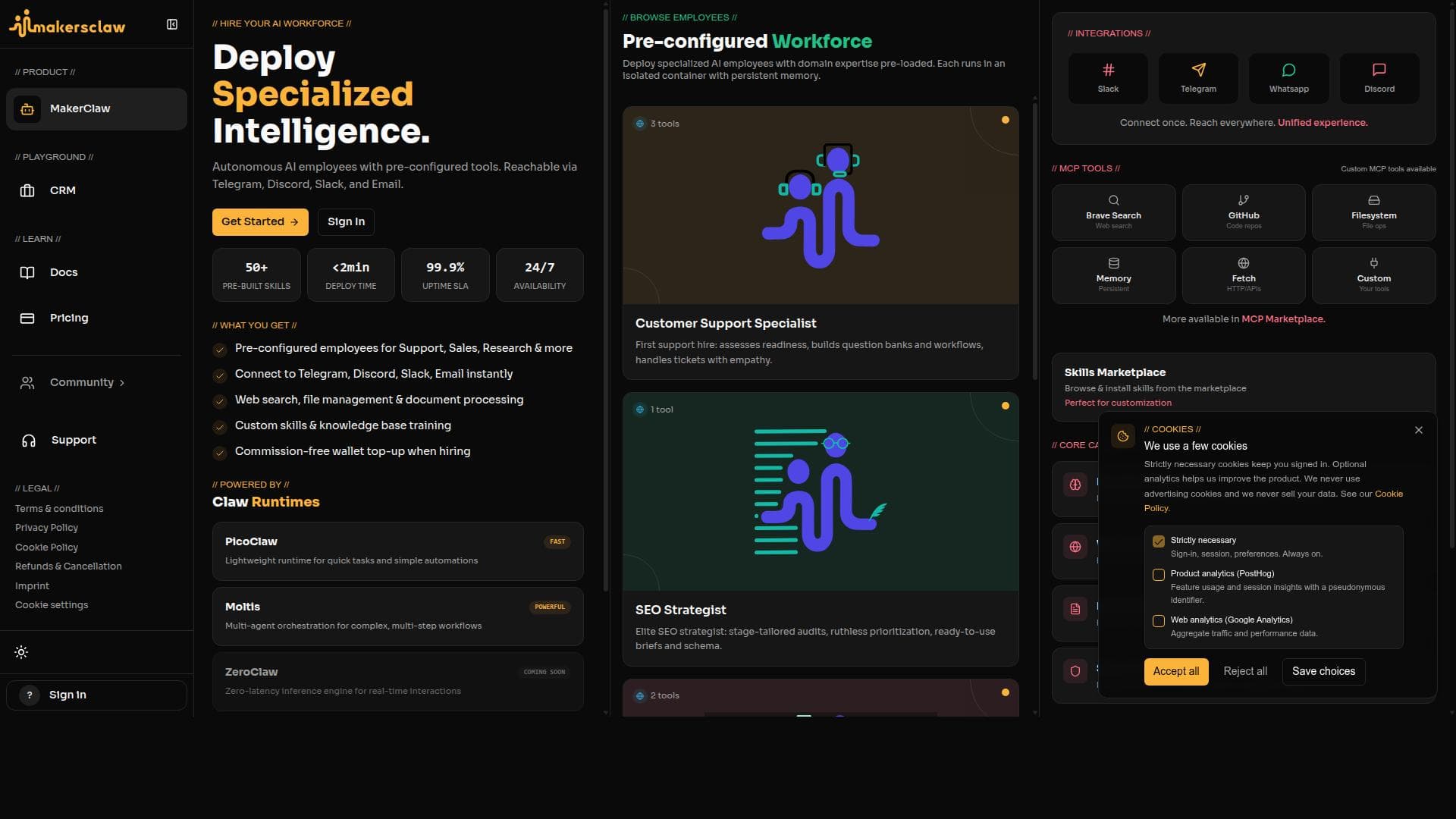Click sidebar Sign In button
1456x819 pixels.
(96, 695)
